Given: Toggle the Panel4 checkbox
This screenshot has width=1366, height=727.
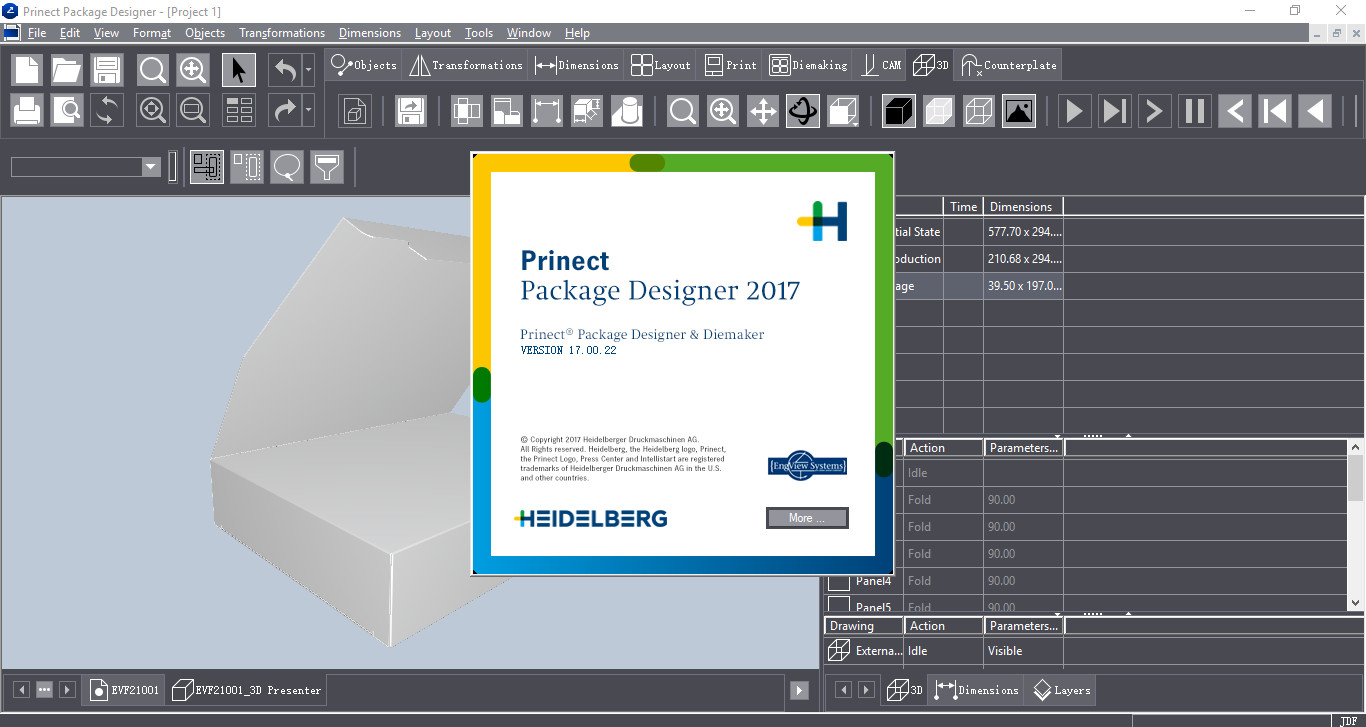Looking at the screenshot, I should 839,581.
